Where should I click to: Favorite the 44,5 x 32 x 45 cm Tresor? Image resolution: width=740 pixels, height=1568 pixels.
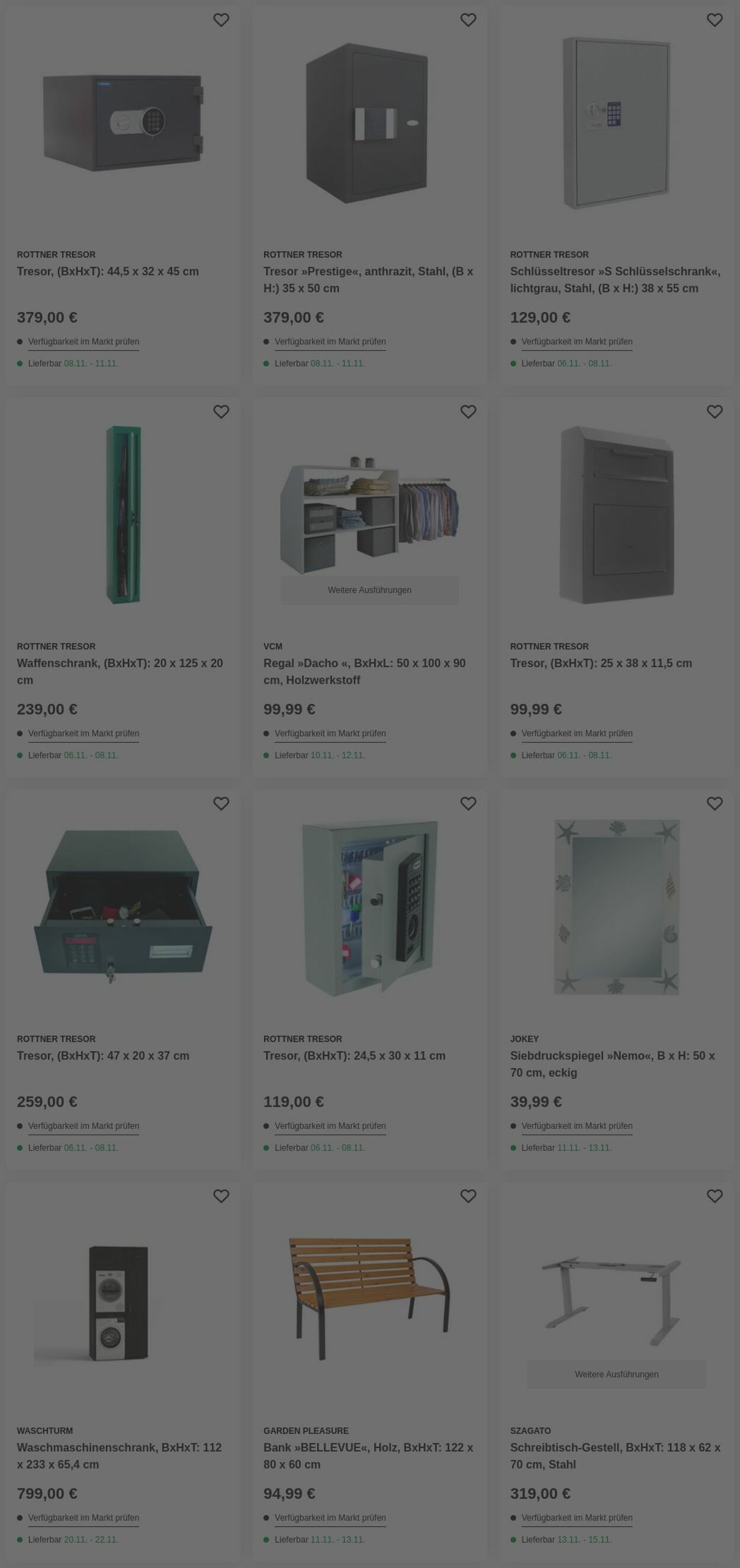point(221,20)
